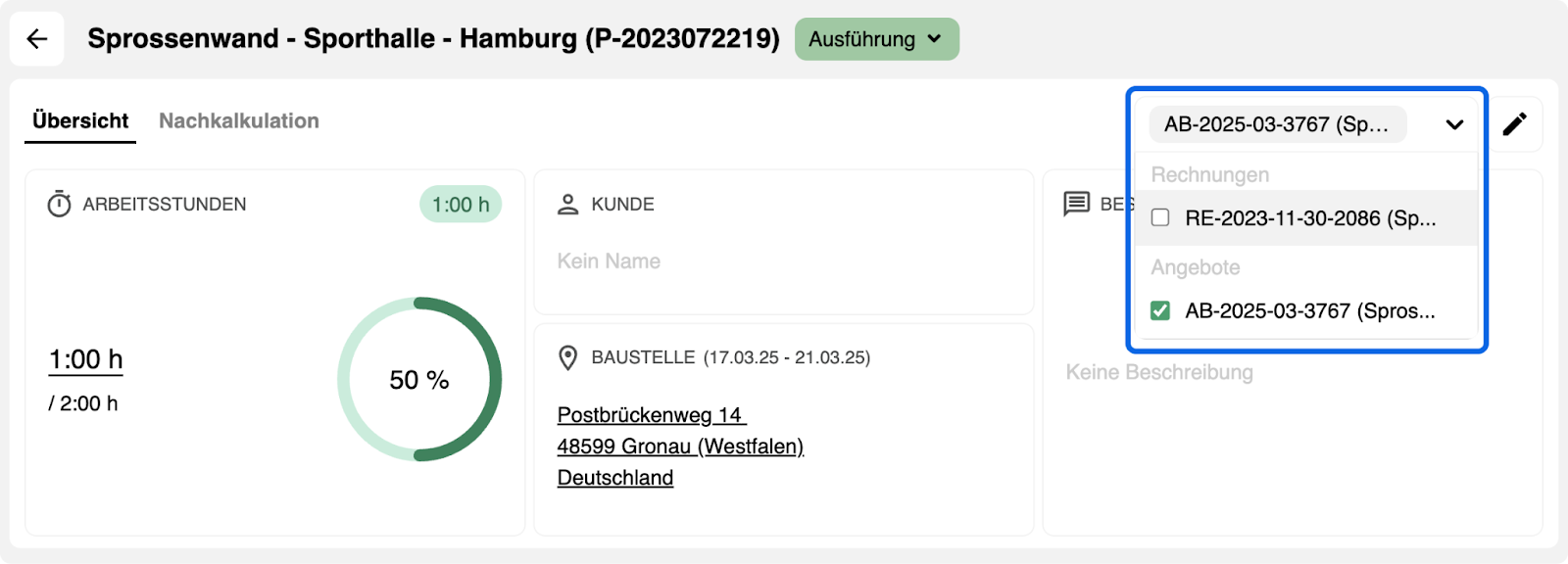Switch to the Nachkalkulation tab
The image size is (1568, 564).
pyautogui.click(x=239, y=120)
